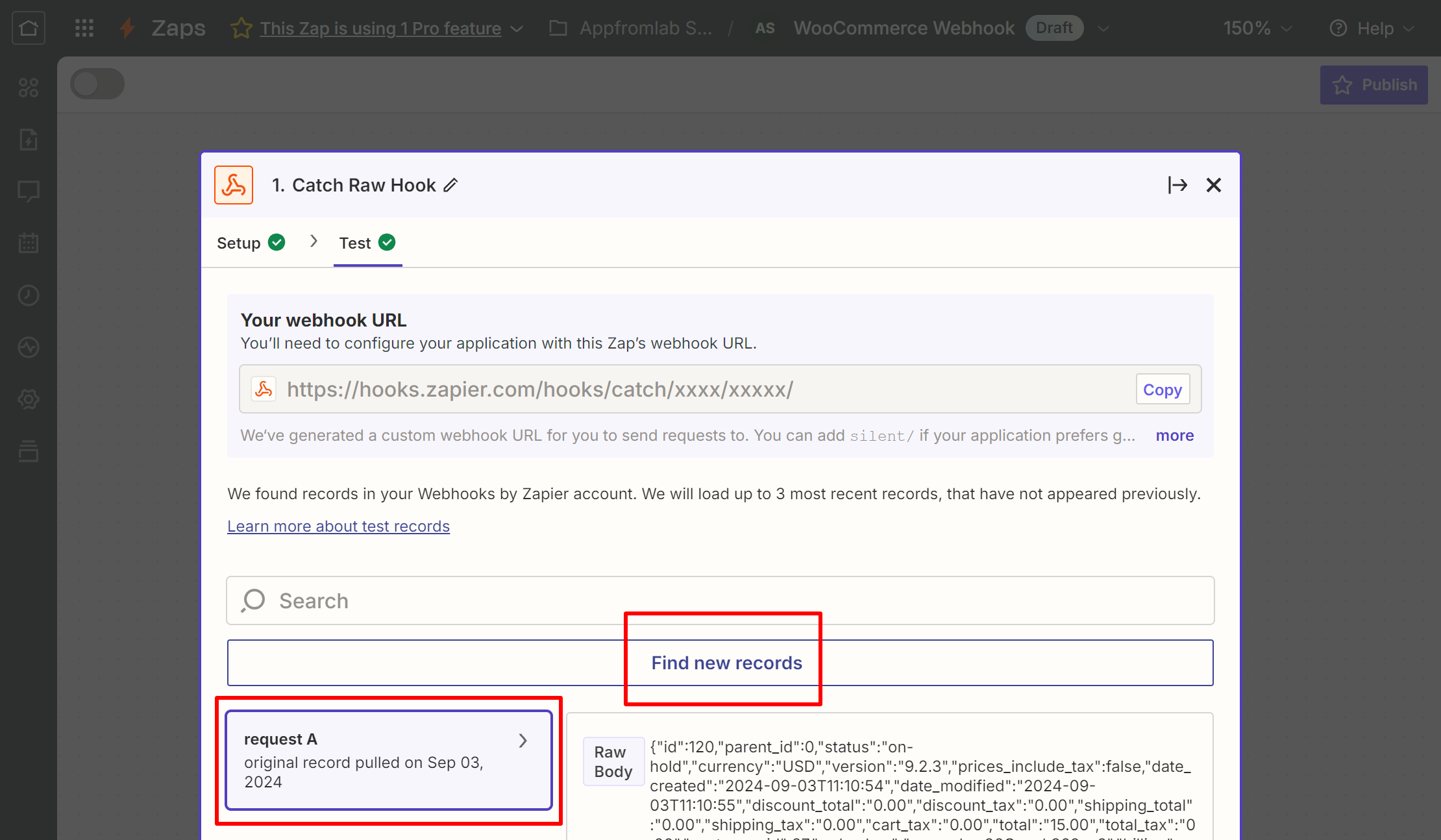This screenshot has height=840, width=1441.
Task: Click the Test tab green checkmark
Action: click(387, 242)
